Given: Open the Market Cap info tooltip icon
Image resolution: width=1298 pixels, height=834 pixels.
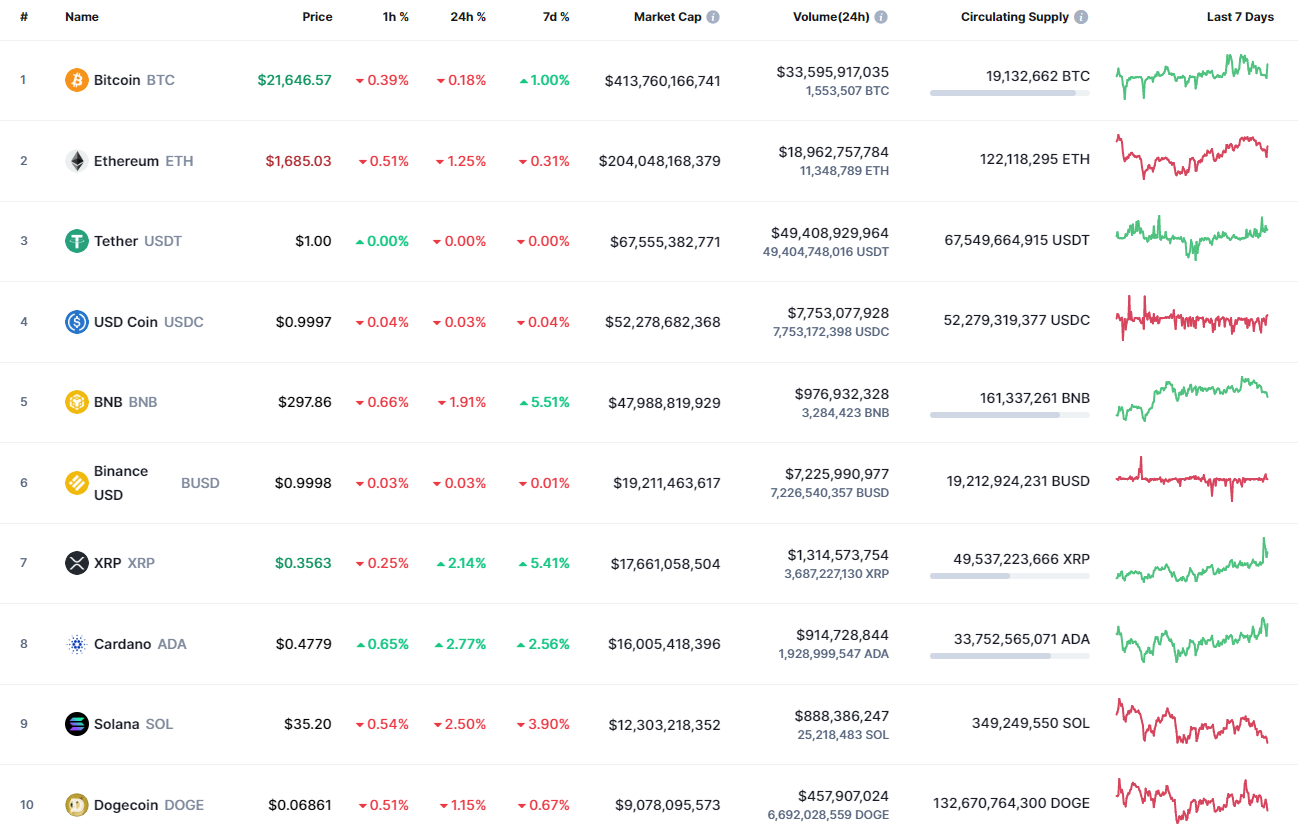Looking at the screenshot, I should 712,16.
